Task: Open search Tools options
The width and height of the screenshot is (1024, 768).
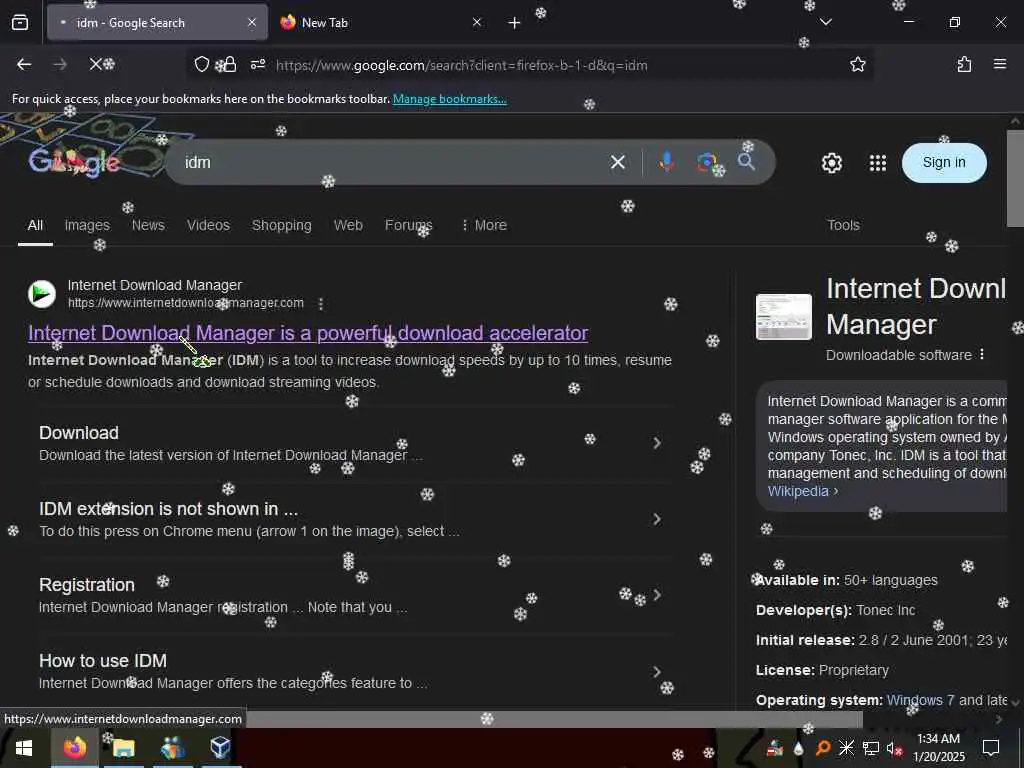Action: [843, 225]
